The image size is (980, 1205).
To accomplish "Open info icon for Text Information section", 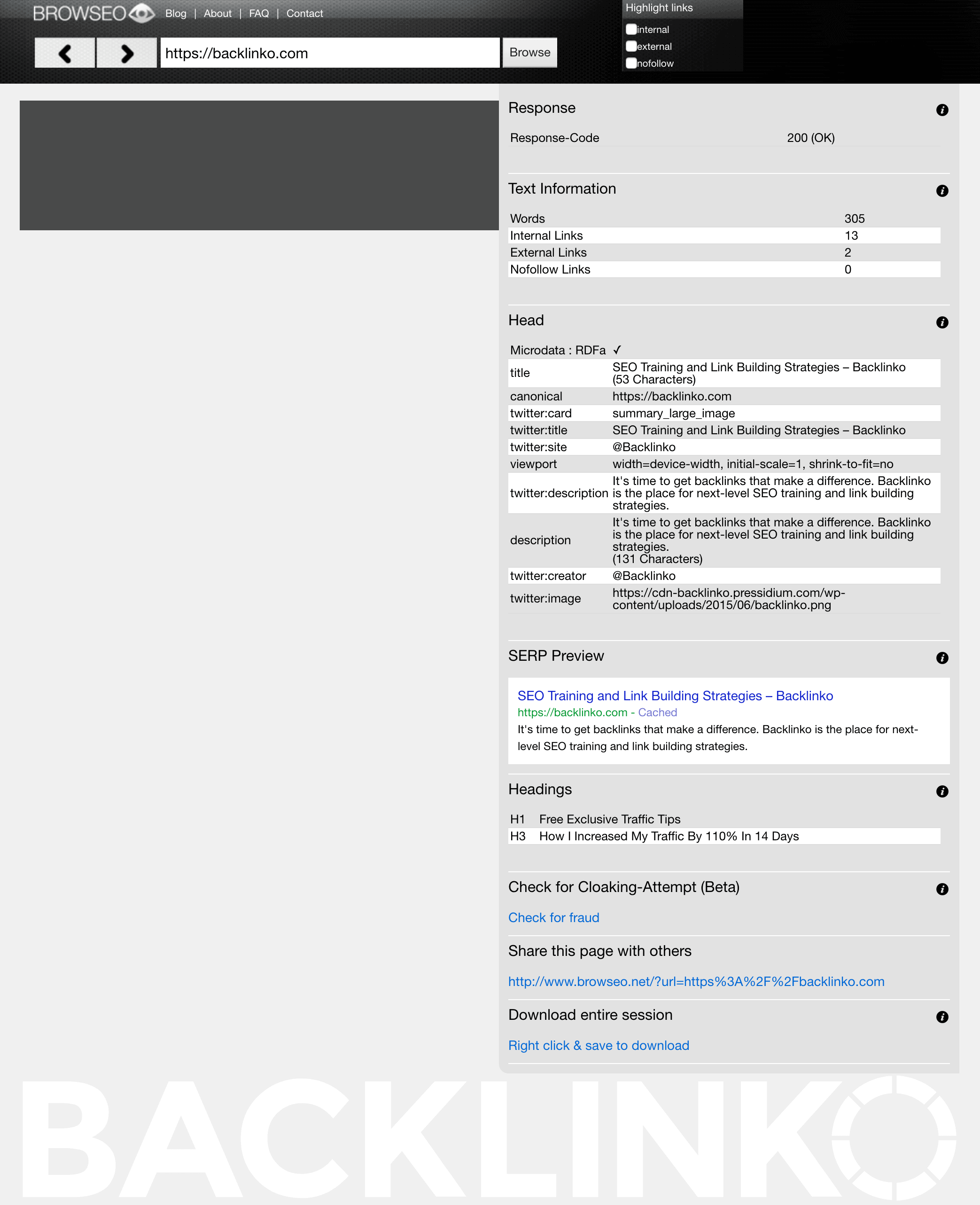I will (941, 191).
